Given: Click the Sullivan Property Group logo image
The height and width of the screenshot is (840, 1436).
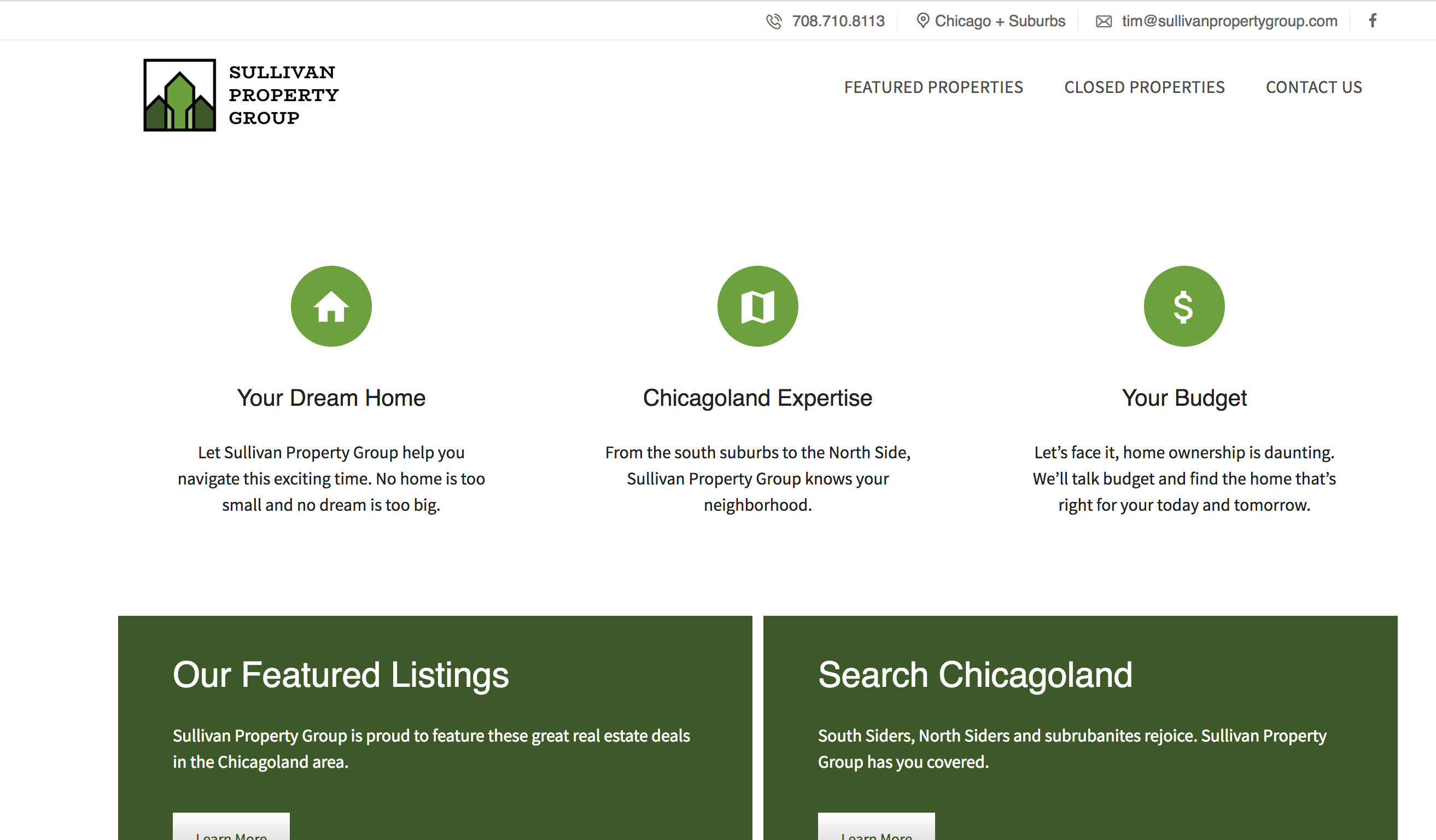Looking at the screenshot, I should tap(179, 95).
